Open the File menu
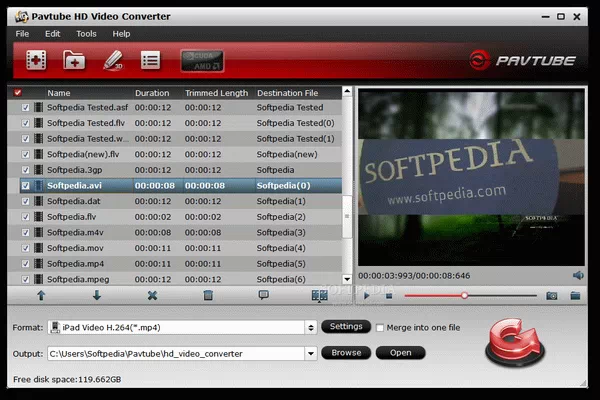Viewport: 600px width, 400px height. pyautogui.click(x=22, y=34)
